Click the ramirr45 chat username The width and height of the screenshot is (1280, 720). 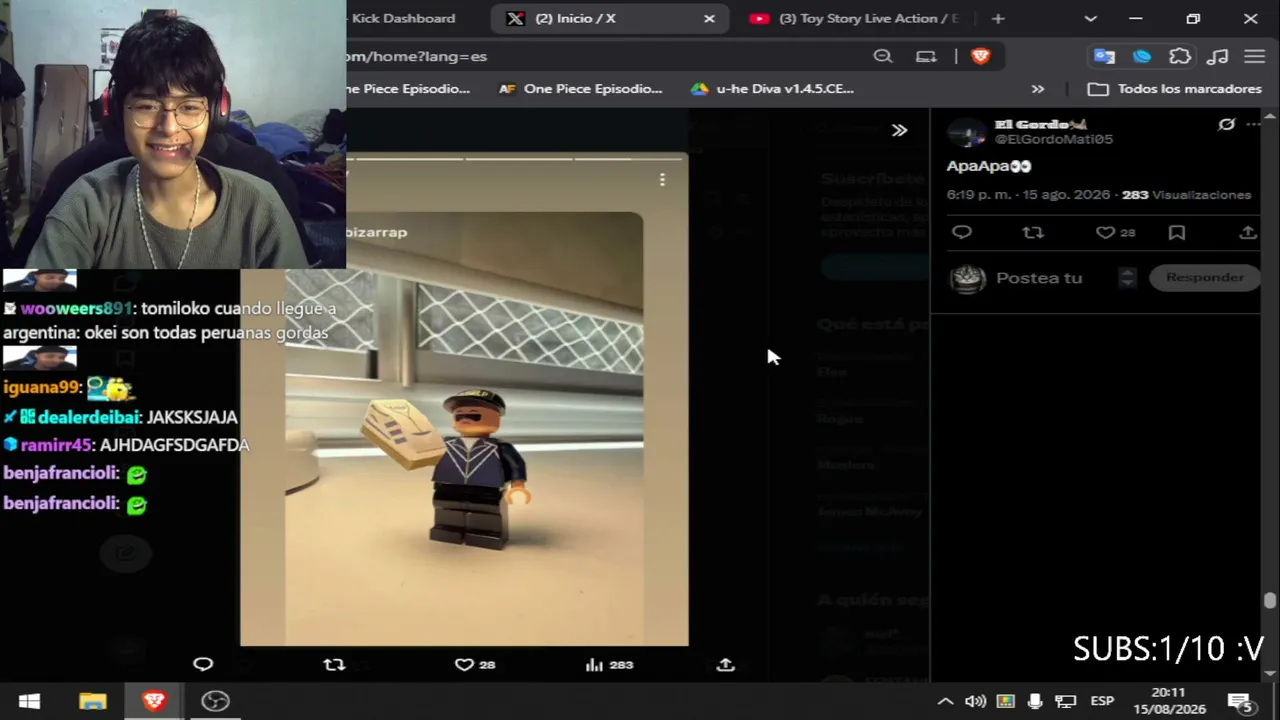point(57,445)
